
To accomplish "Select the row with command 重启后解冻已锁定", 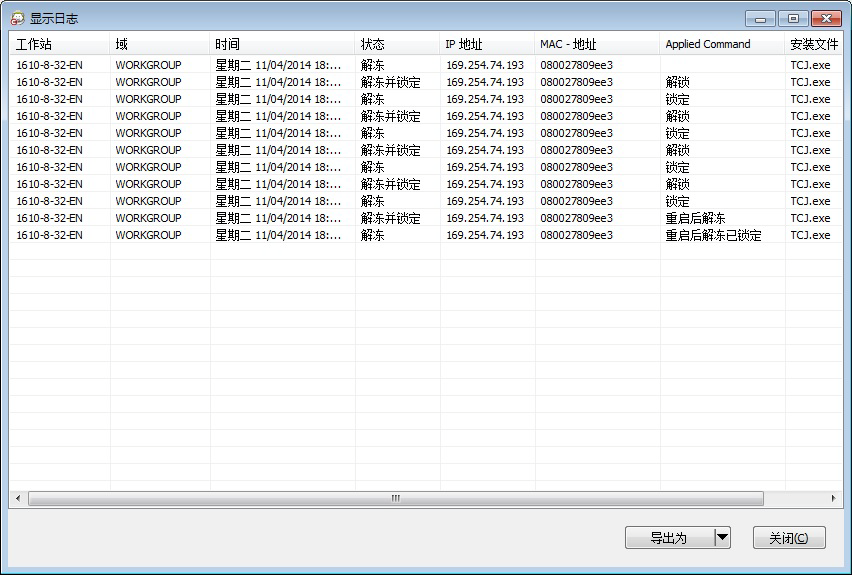I will click(x=425, y=235).
